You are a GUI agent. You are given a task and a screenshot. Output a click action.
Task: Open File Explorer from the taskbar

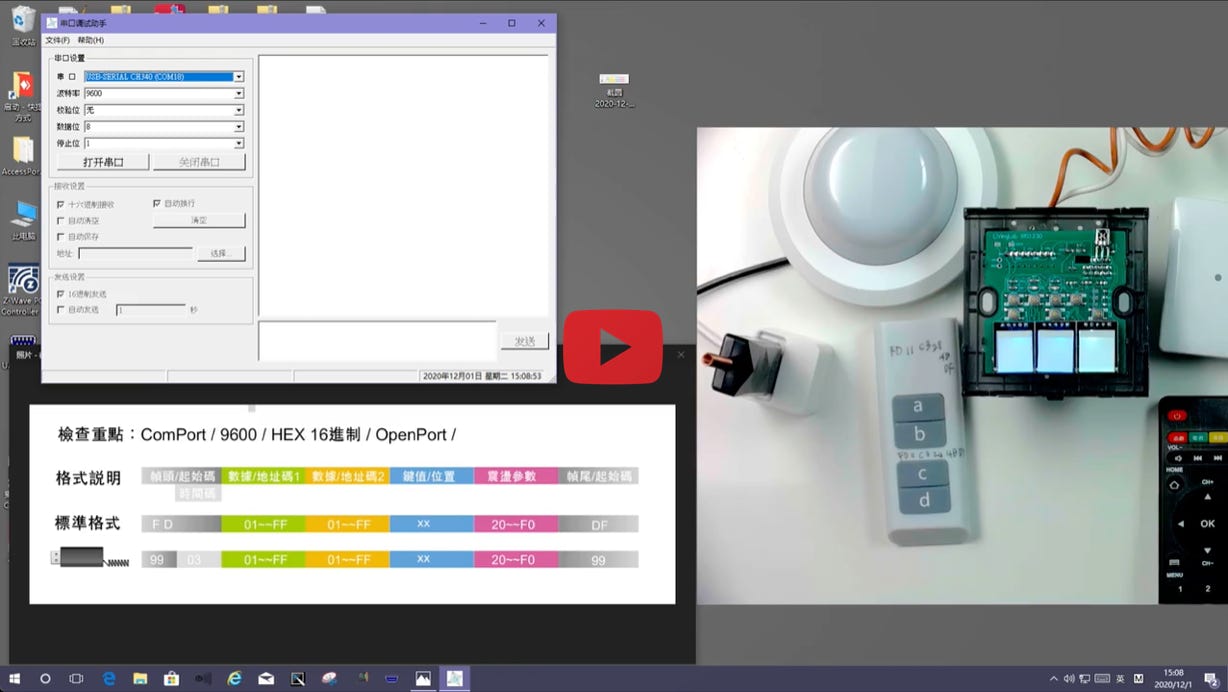pyautogui.click(x=140, y=678)
